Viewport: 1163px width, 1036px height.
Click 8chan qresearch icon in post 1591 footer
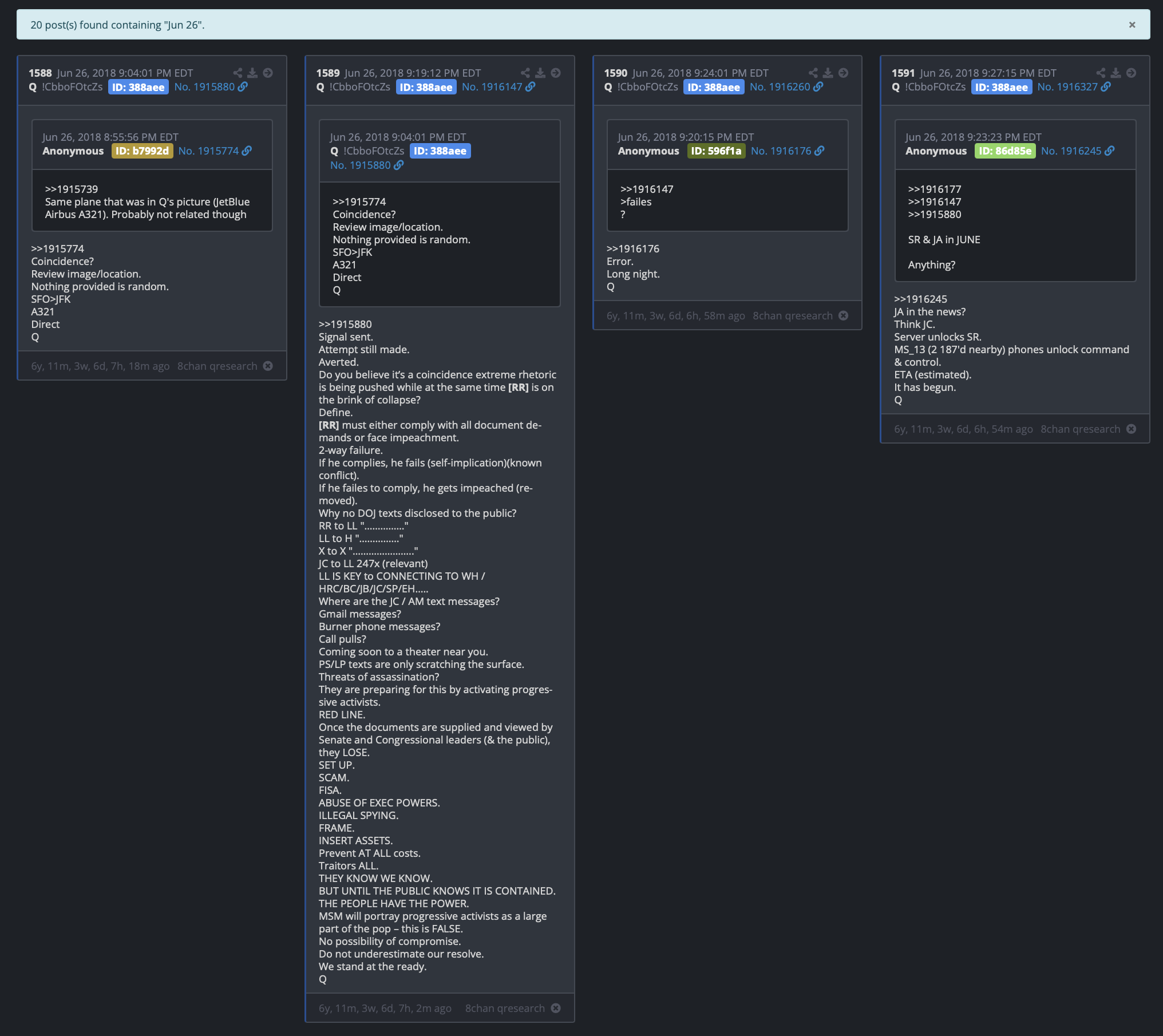[1131, 429]
